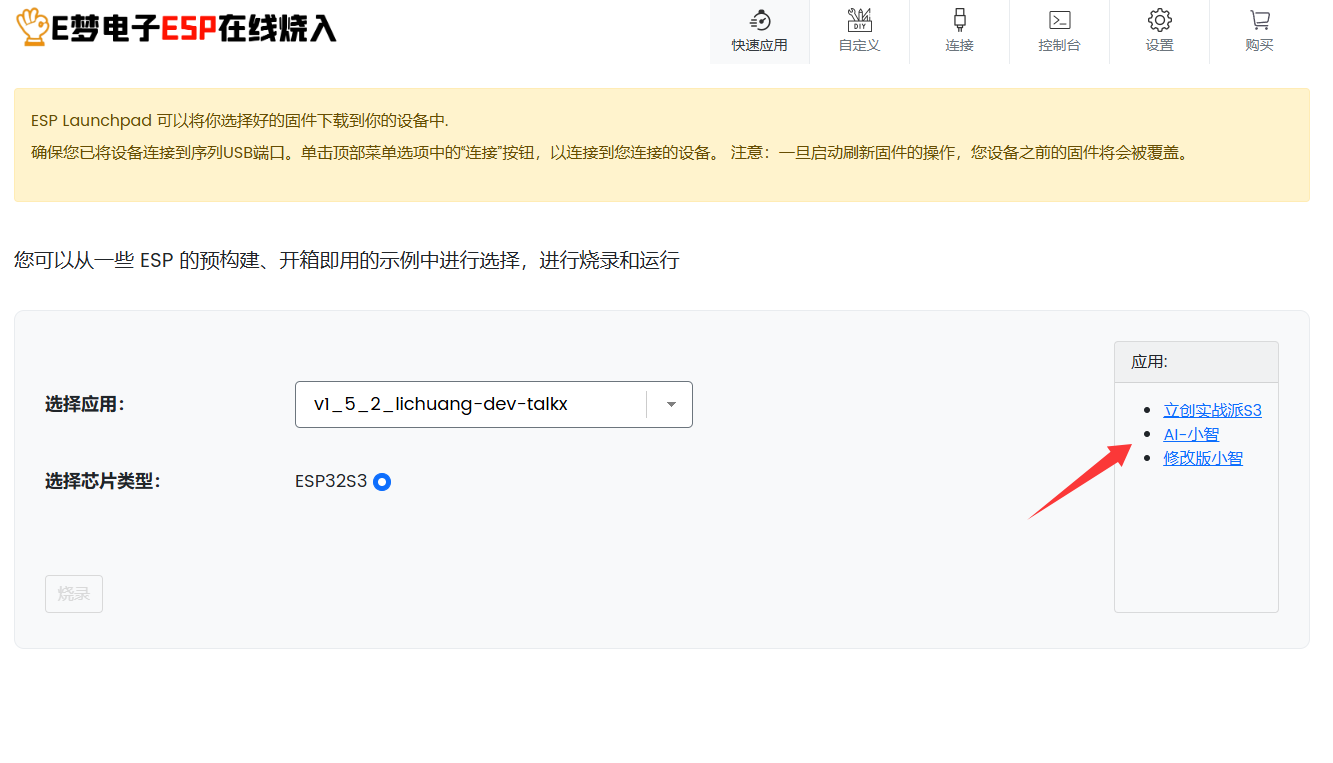Go to the 购买 tab label
Screen dimensions: 1333x763
pos(1259,46)
